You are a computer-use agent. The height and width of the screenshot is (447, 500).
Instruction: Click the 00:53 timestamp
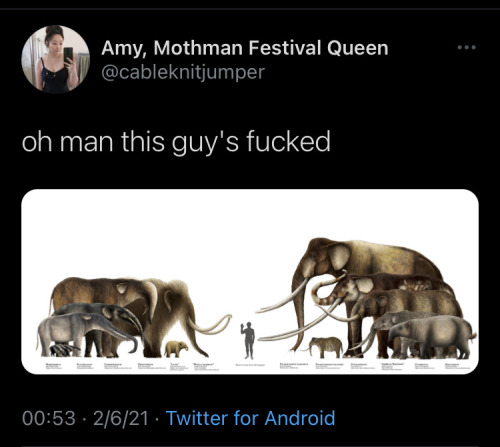point(49,418)
